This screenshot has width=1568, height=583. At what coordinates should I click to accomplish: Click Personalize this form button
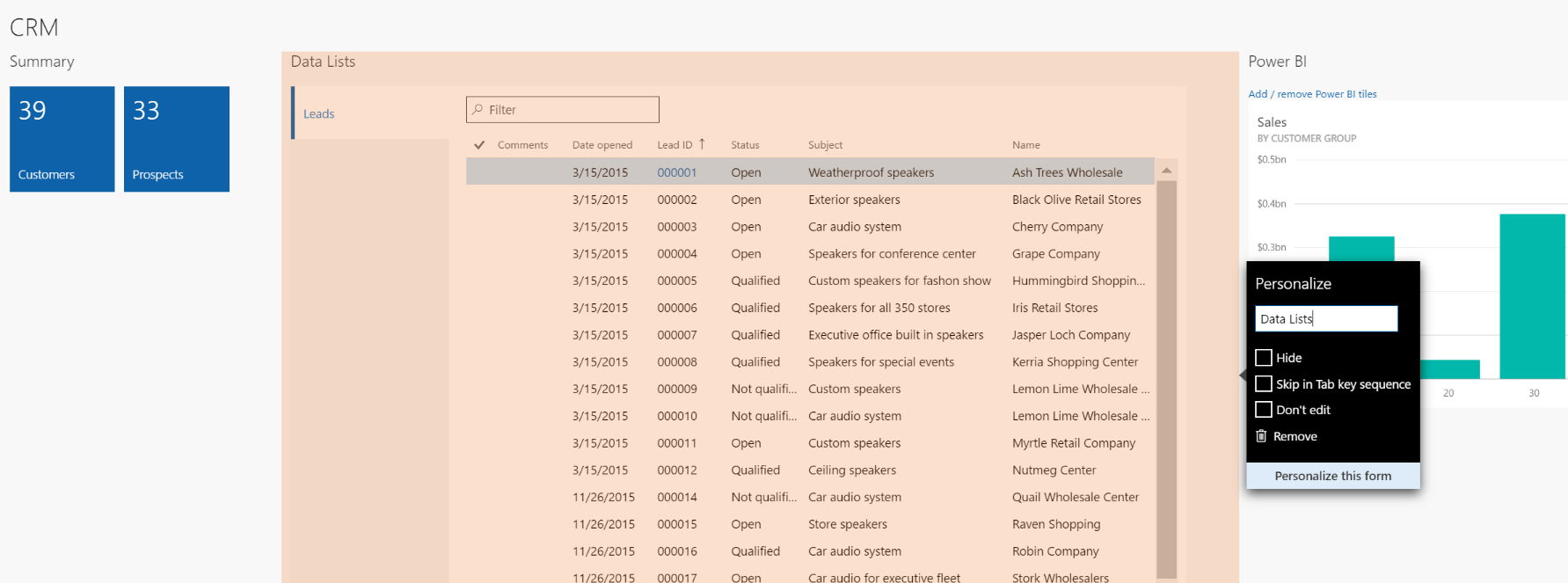(x=1332, y=476)
